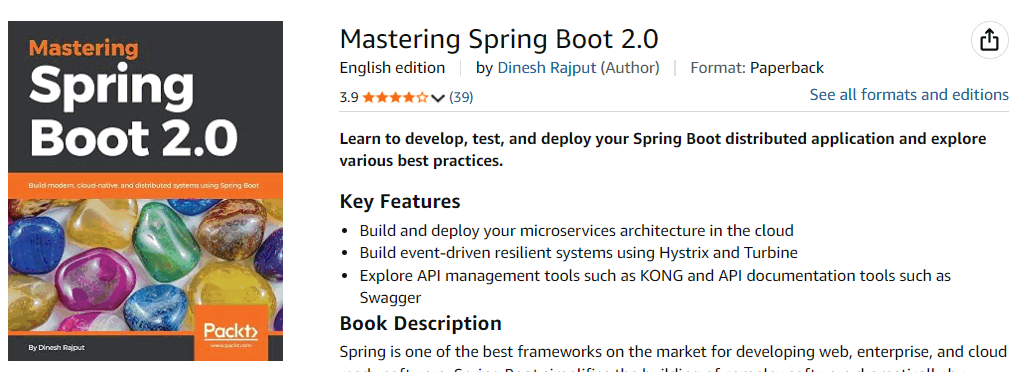Viewport: 1019px width, 372px height.
Task: Click the Packt logo on the book cover
Action: click(x=231, y=333)
